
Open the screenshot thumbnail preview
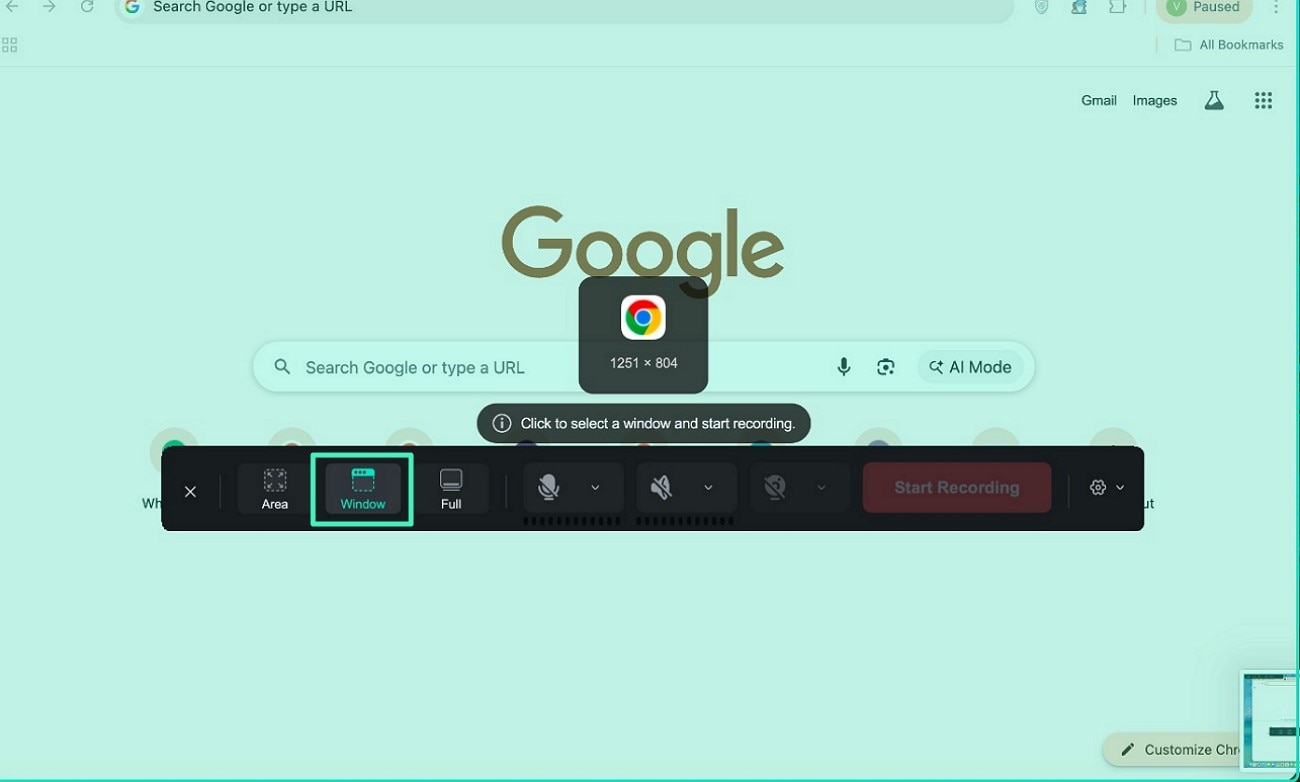pos(1269,720)
